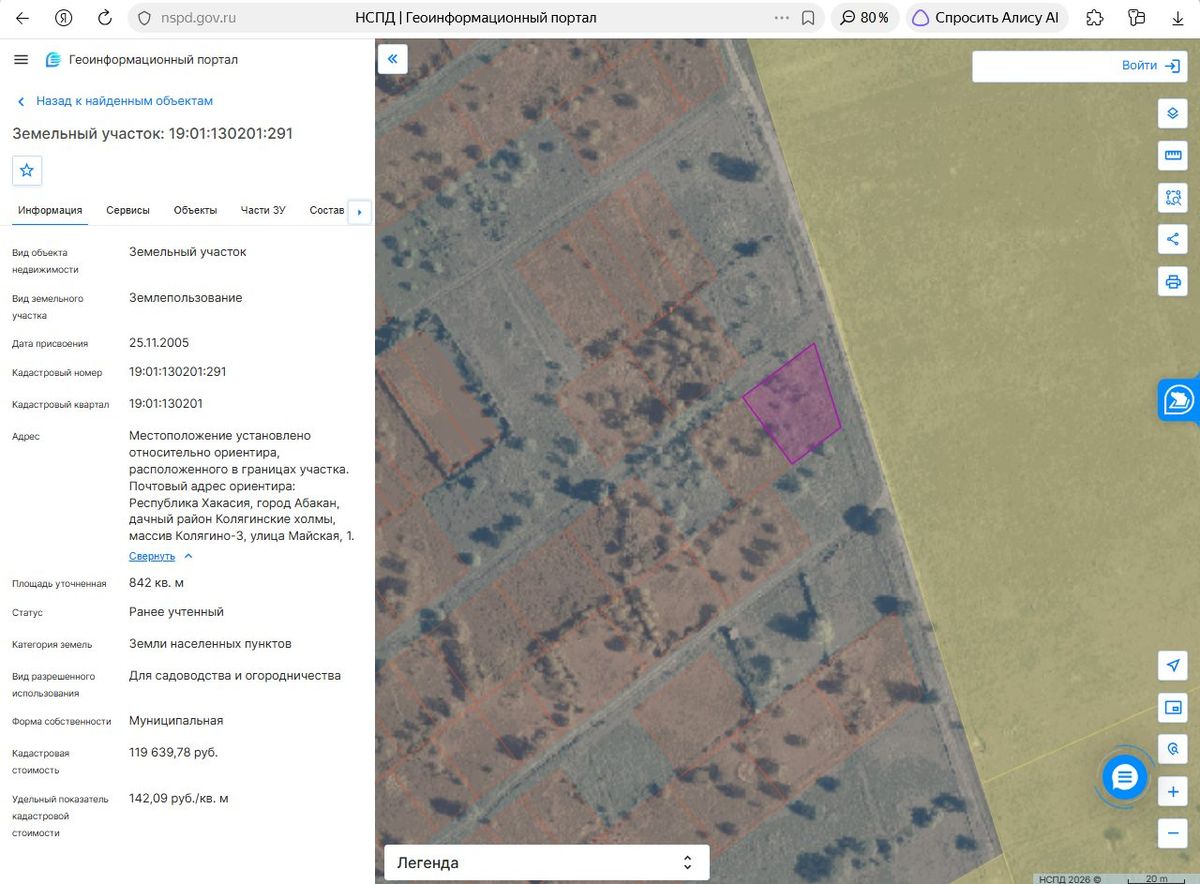Screen dimensions: 1200x884
Task: Share the current map view
Action: click(1173, 239)
